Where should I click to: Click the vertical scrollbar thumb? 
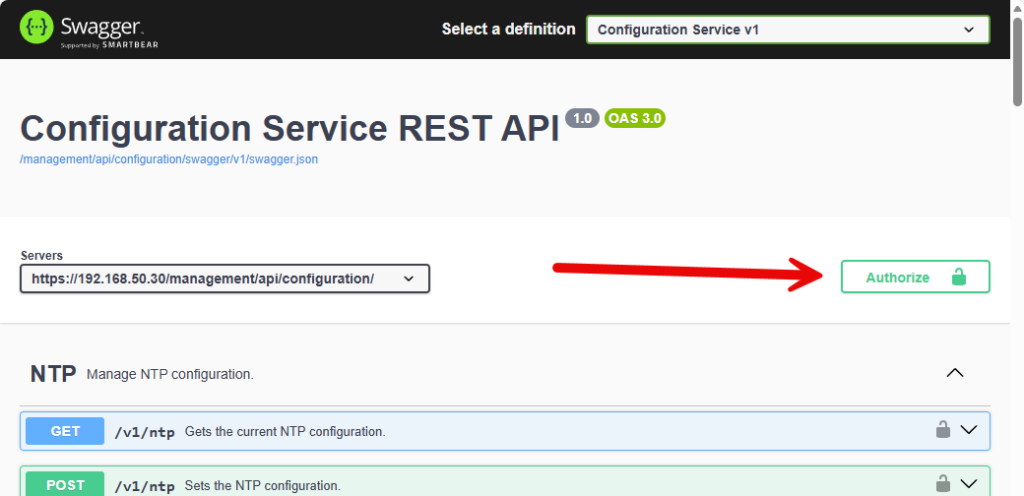point(1017,60)
